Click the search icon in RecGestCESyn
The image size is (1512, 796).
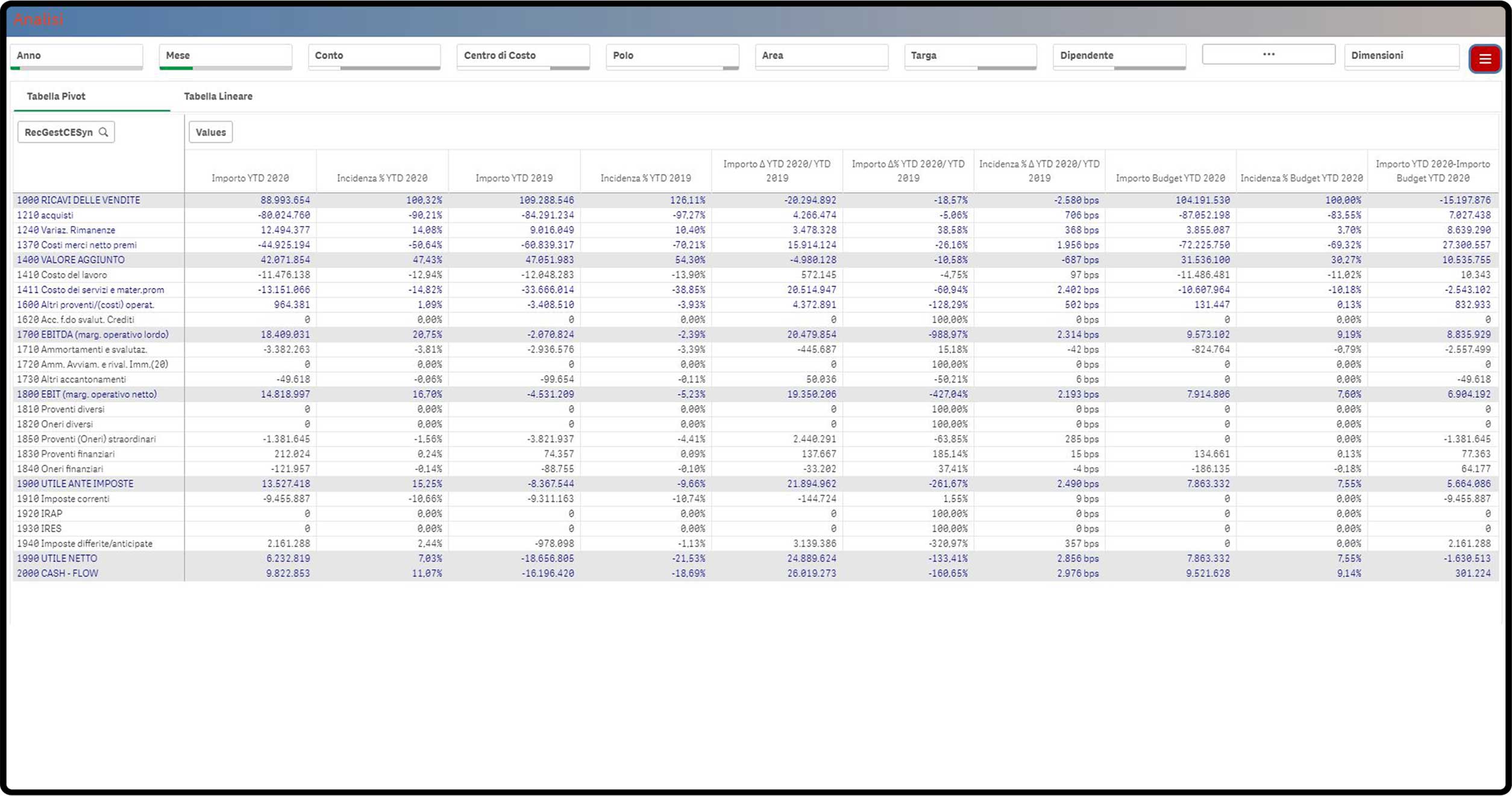tap(104, 132)
